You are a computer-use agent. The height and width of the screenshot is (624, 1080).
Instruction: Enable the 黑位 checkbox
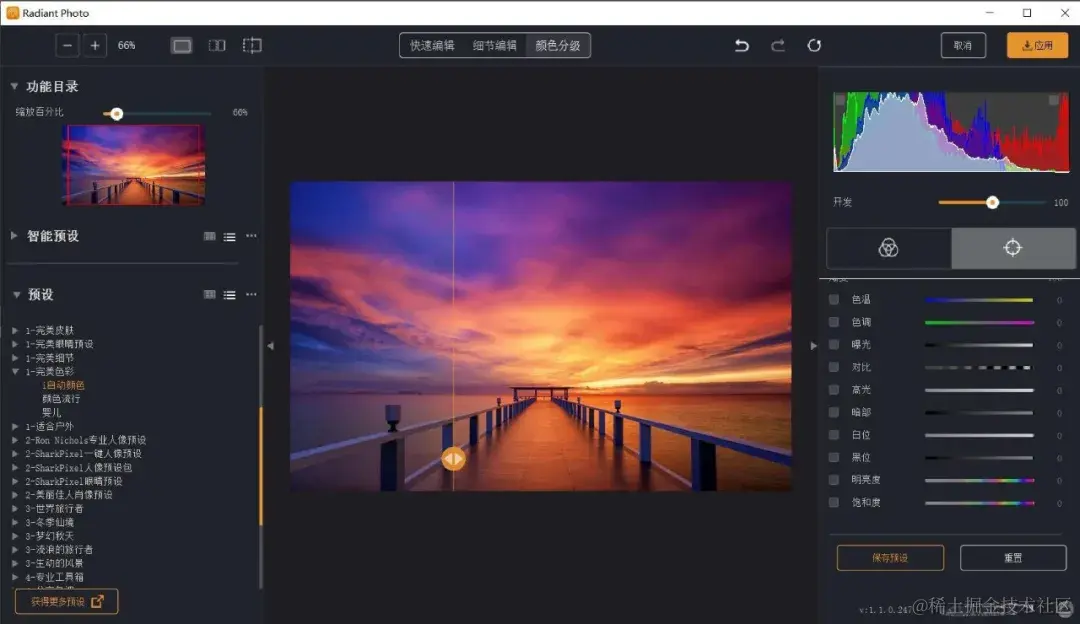(834, 457)
